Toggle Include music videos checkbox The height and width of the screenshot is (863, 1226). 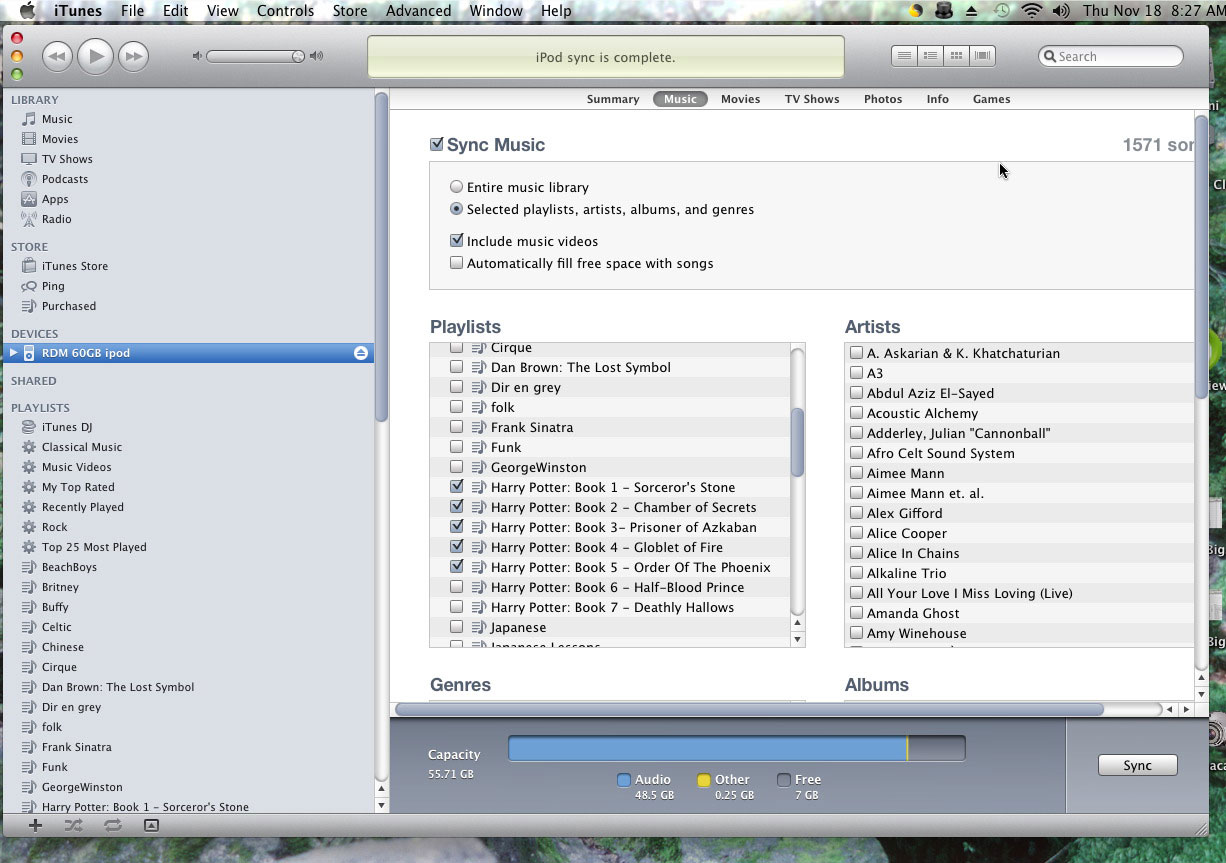pos(456,241)
